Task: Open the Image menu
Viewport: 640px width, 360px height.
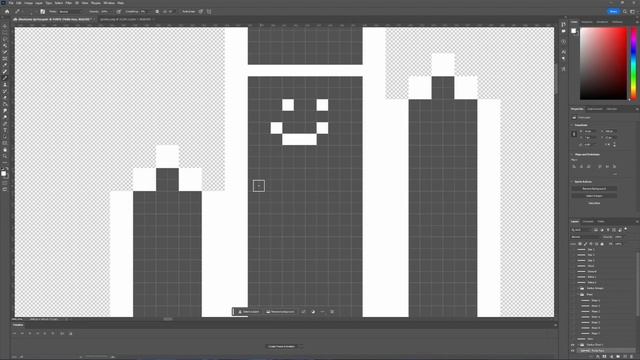Action: click(28, 3)
